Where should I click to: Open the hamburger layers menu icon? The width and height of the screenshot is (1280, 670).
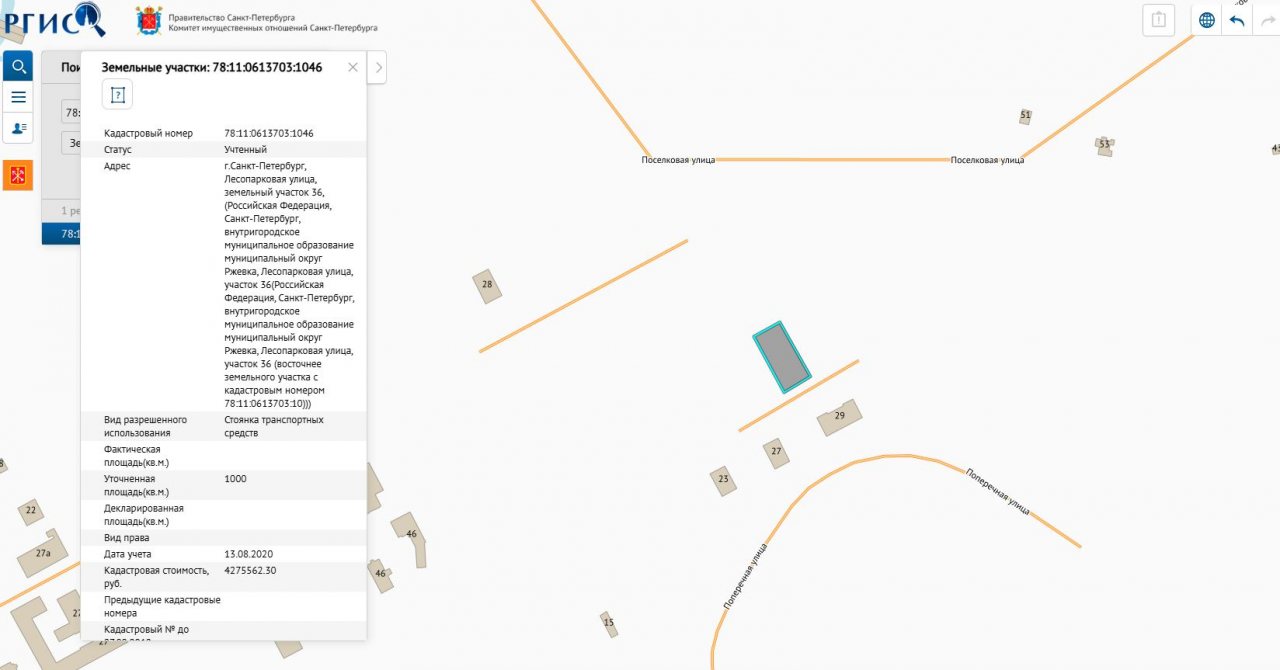click(18, 97)
